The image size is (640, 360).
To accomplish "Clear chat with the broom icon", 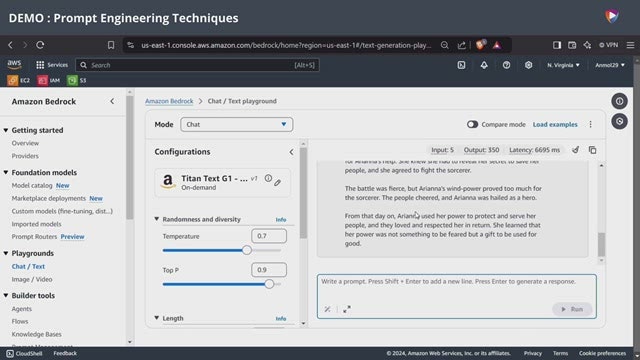I will point(576,150).
